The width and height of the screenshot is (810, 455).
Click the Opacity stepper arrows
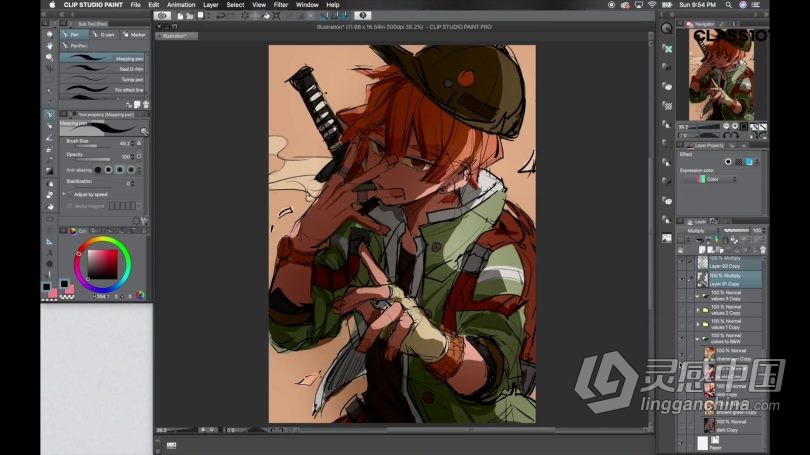coord(133,156)
